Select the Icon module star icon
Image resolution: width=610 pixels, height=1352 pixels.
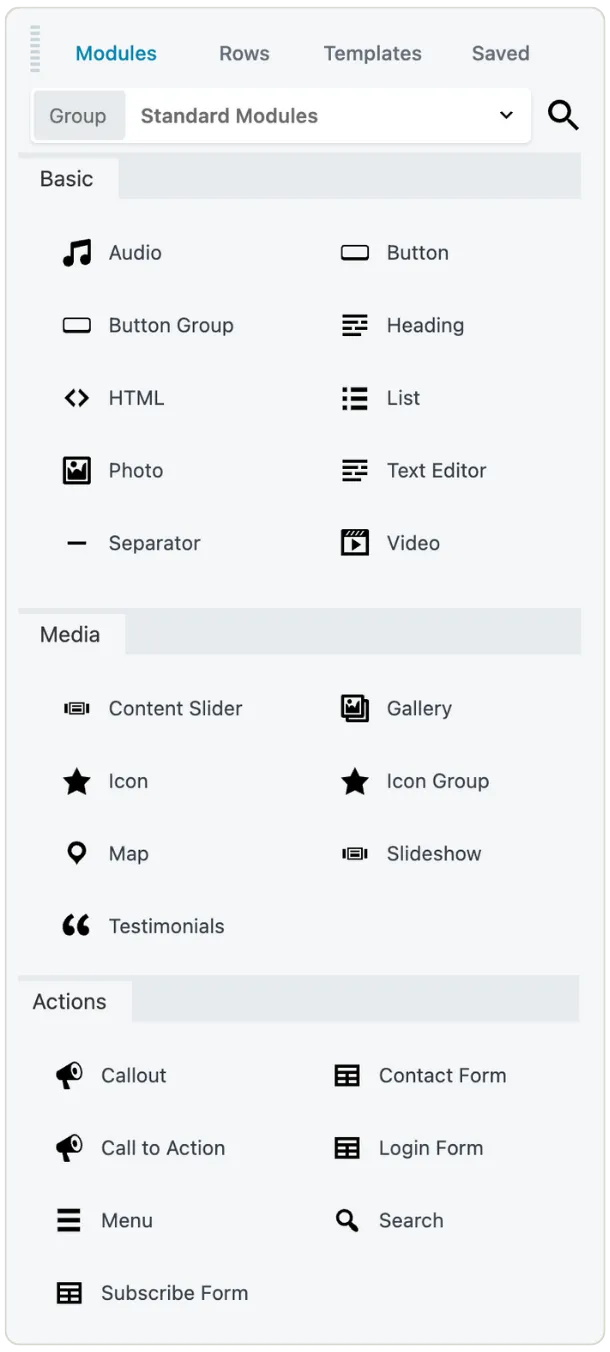pyautogui.click(x=76, y=781)
